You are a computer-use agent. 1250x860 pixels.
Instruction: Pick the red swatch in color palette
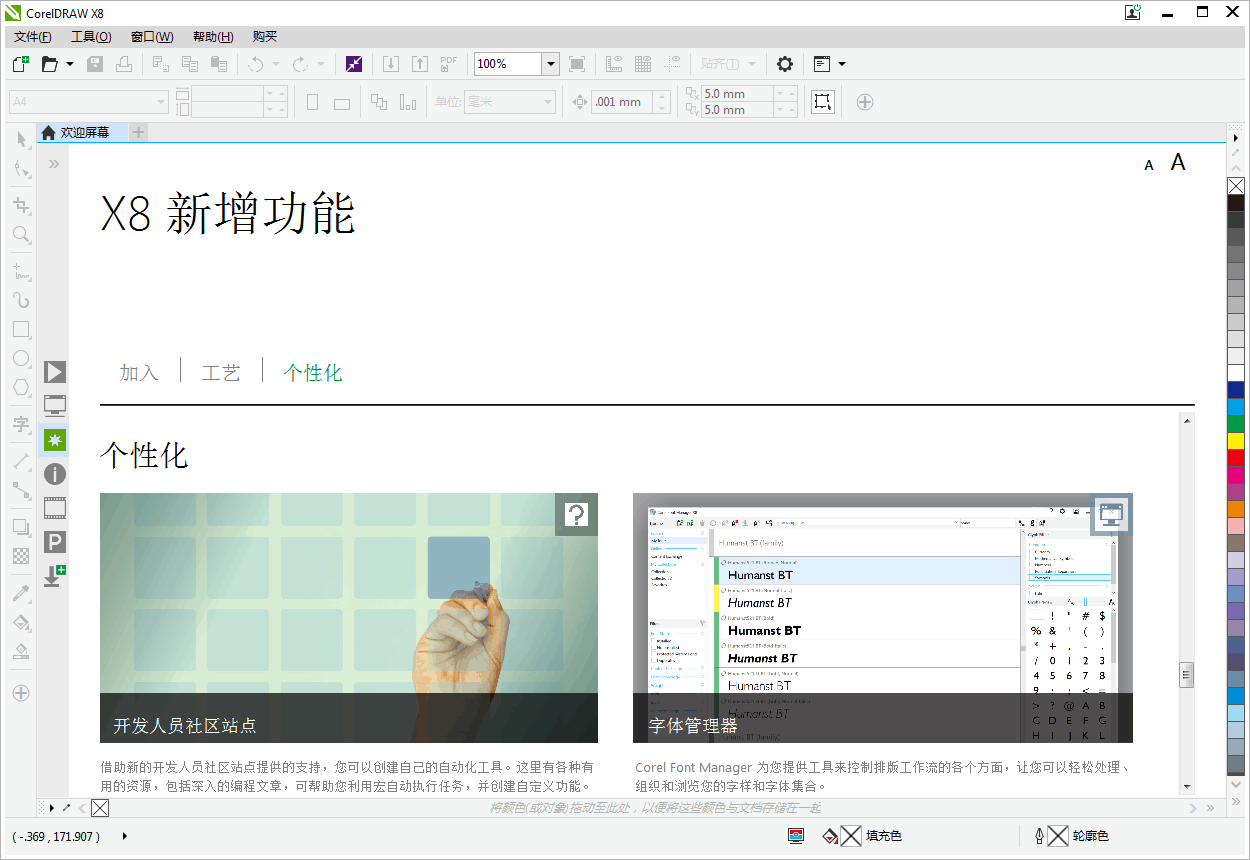coord(1236,457)
